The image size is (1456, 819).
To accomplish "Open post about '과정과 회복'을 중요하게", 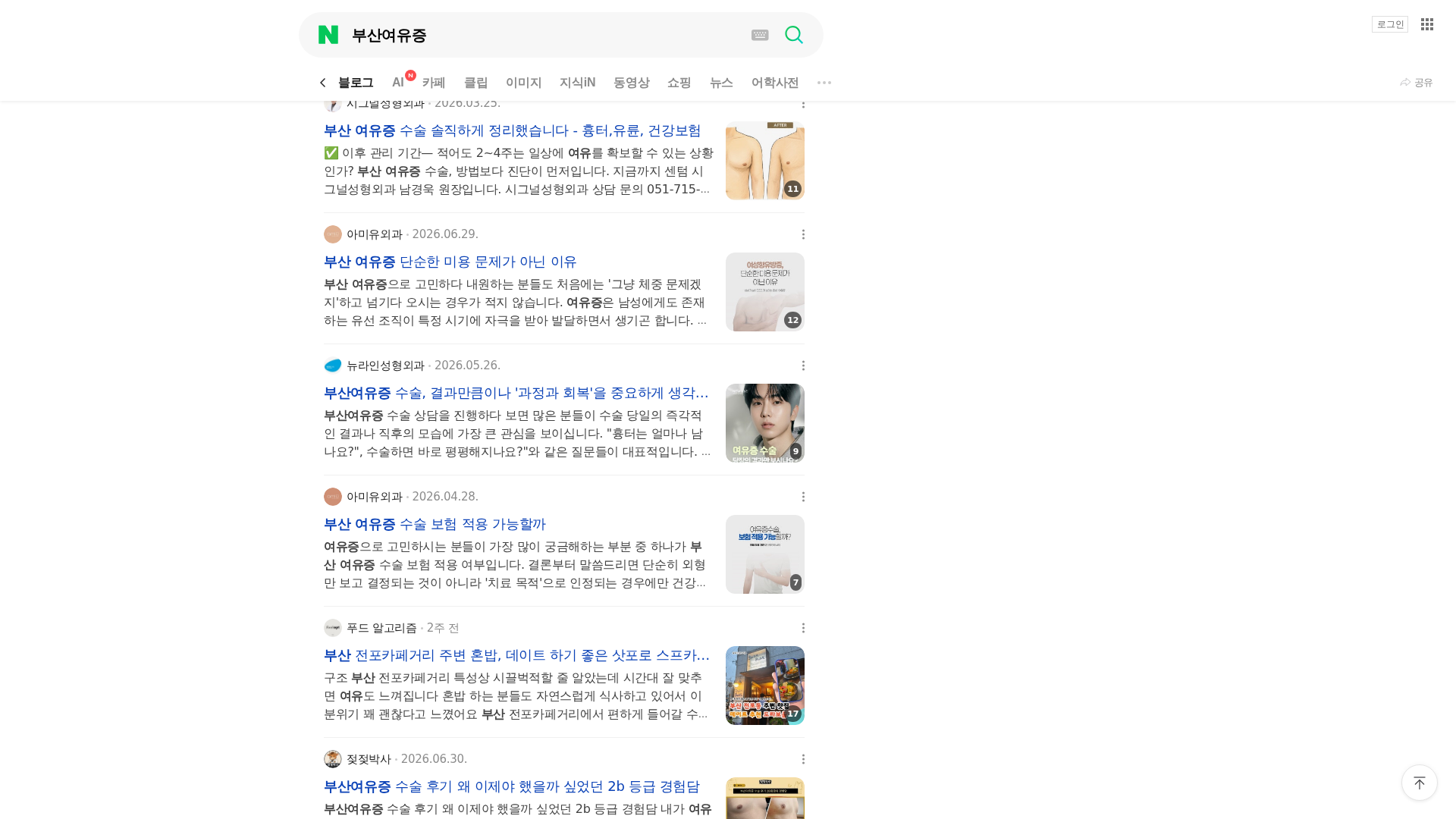I will point(516,394).
